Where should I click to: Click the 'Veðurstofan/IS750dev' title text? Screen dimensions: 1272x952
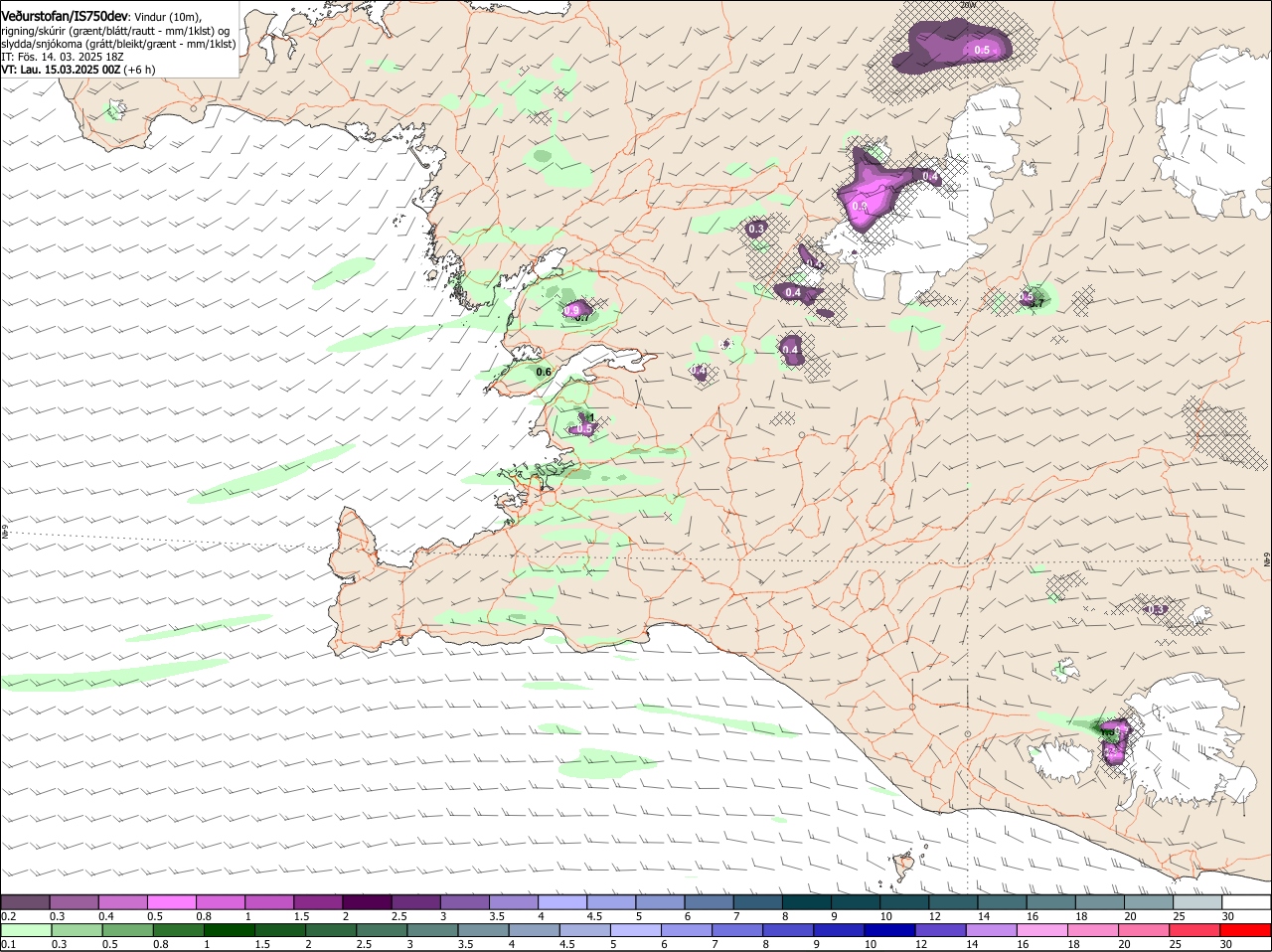(65, 17)
